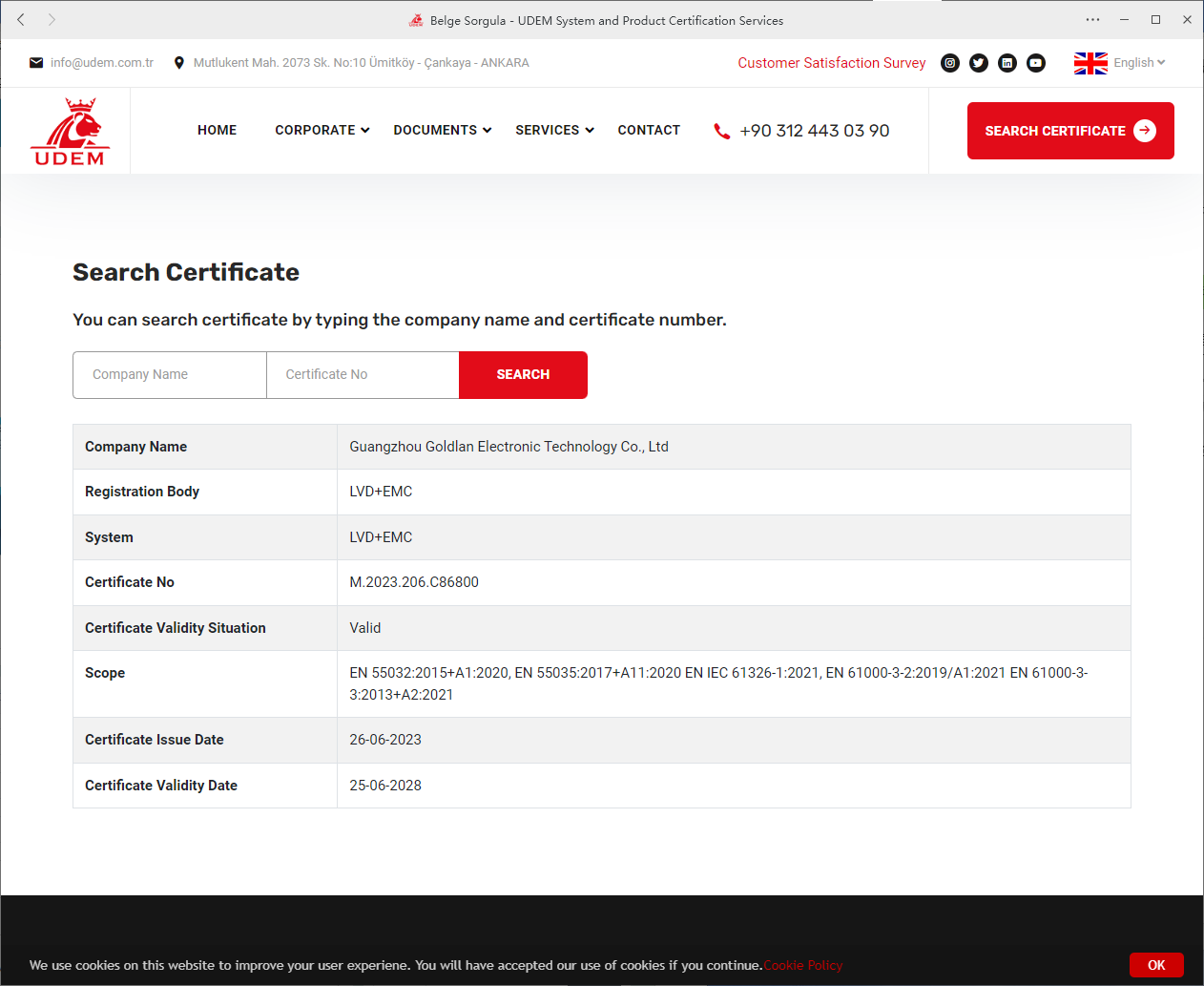Open UDEM YouTube channel icon
The width and height of the screenshot is (1204, 986).
point(1036,63)
